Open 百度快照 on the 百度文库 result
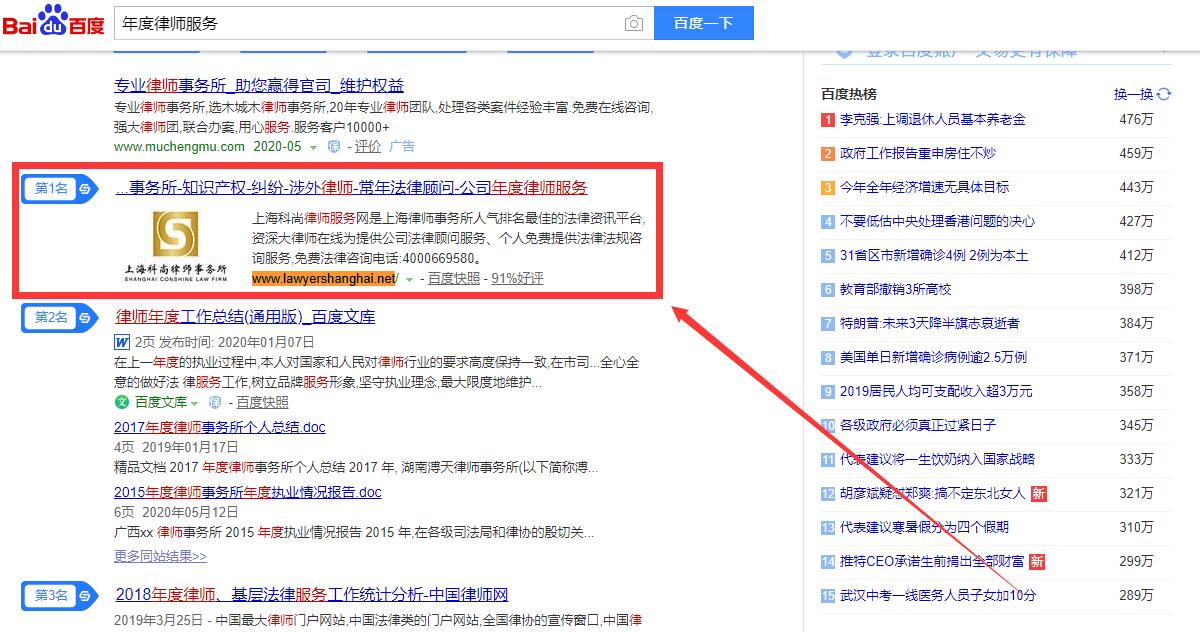The height and width of the screenshot is (632, 1200). tap(263, 402)
